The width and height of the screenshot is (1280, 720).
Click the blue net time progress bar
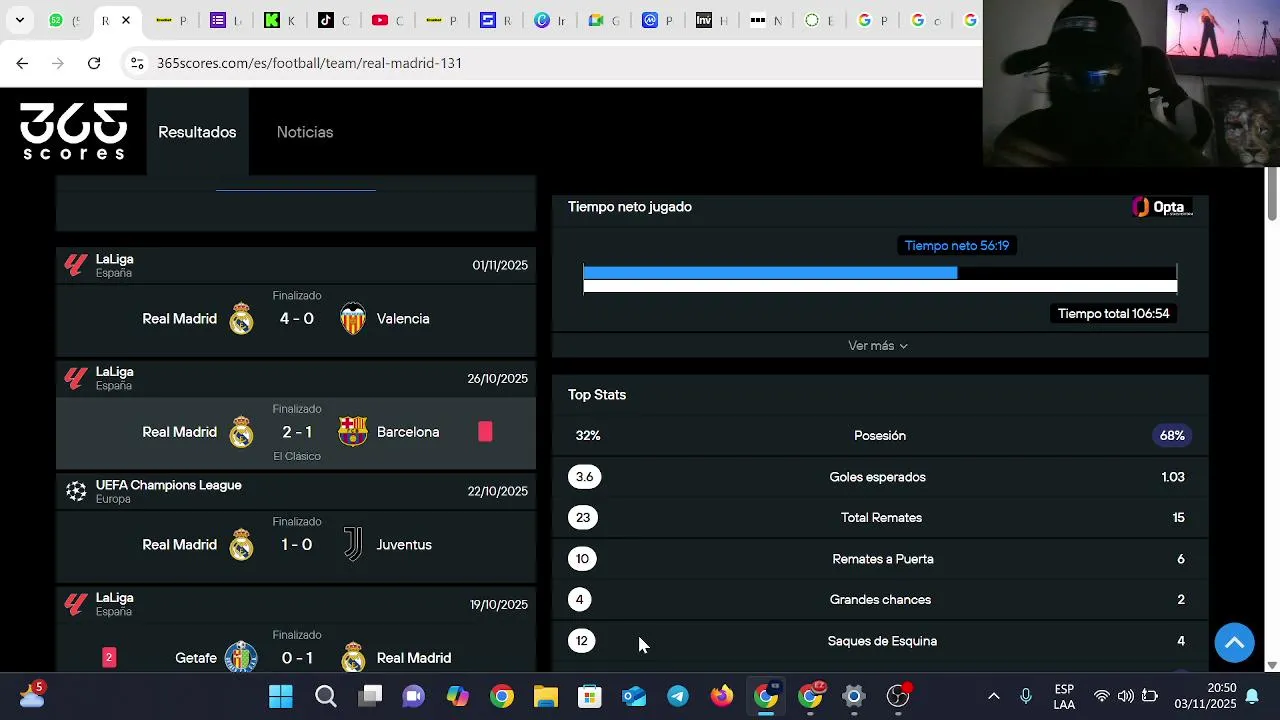tap(770, 272)
